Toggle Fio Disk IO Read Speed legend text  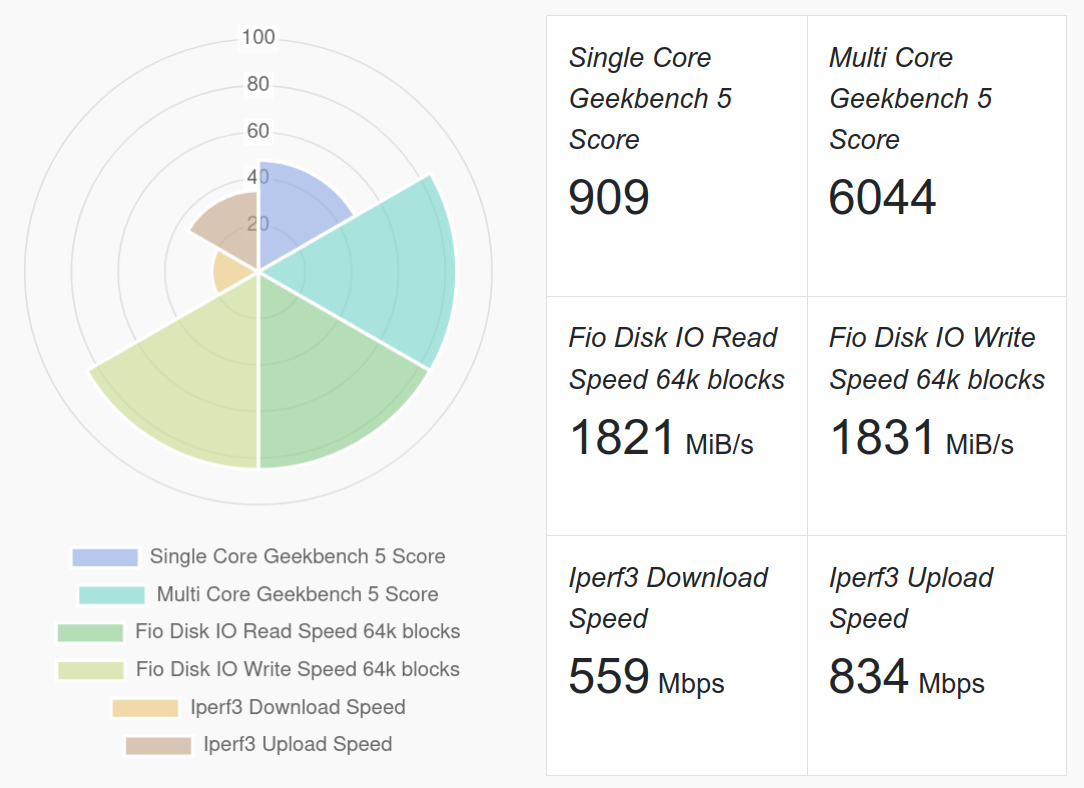[x=297, y=632]
